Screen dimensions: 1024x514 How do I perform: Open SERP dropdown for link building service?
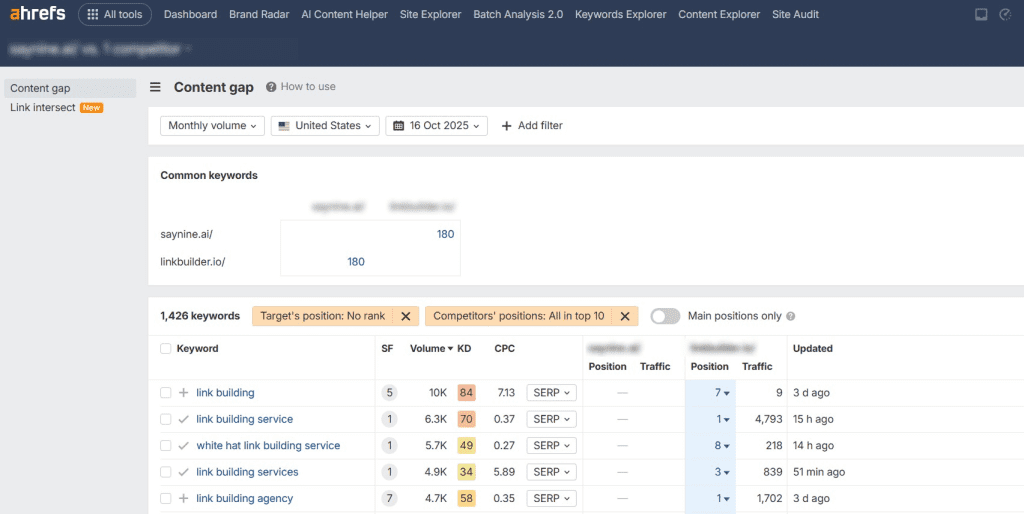[x=551, y=419]
